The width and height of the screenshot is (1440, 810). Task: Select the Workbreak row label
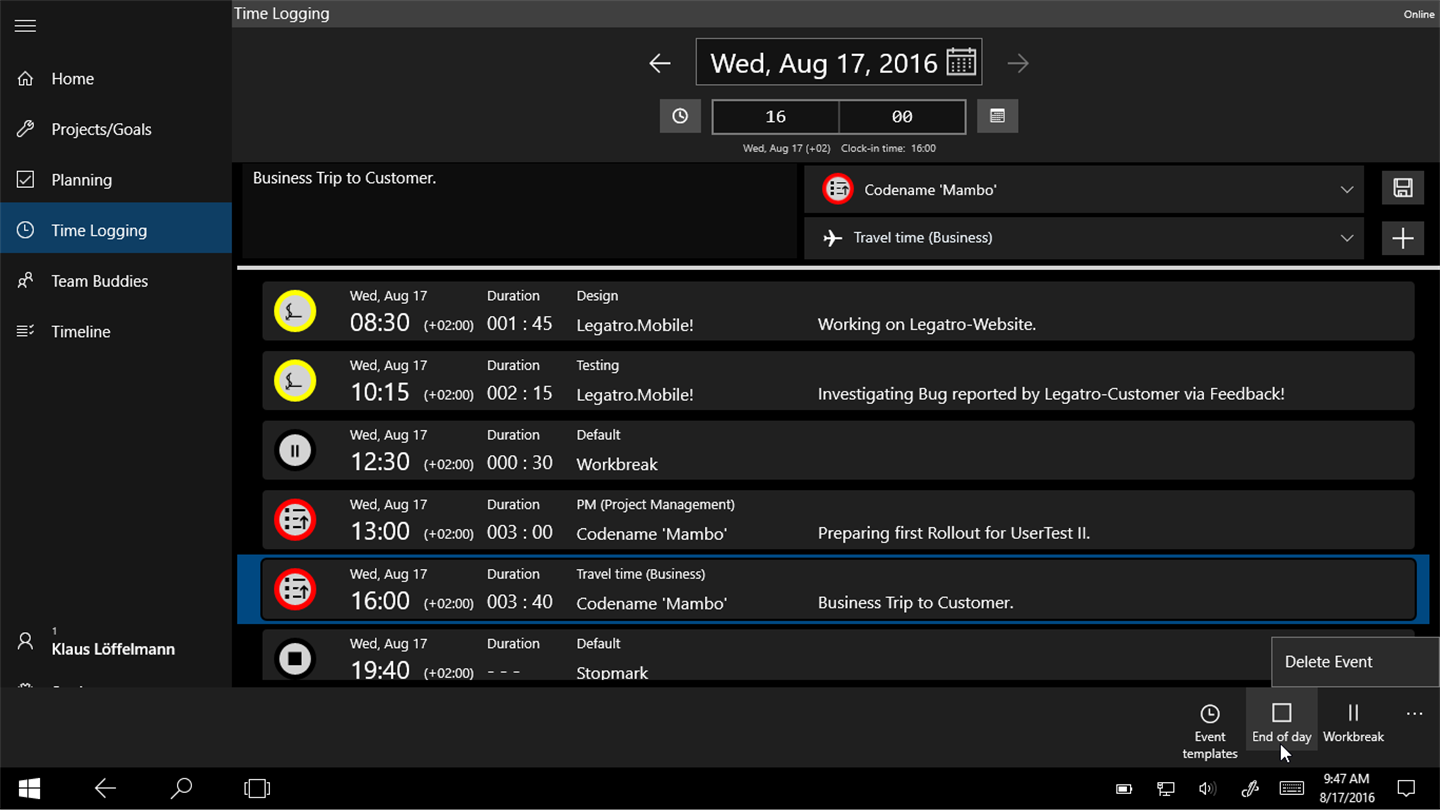[x=617, y=464]
